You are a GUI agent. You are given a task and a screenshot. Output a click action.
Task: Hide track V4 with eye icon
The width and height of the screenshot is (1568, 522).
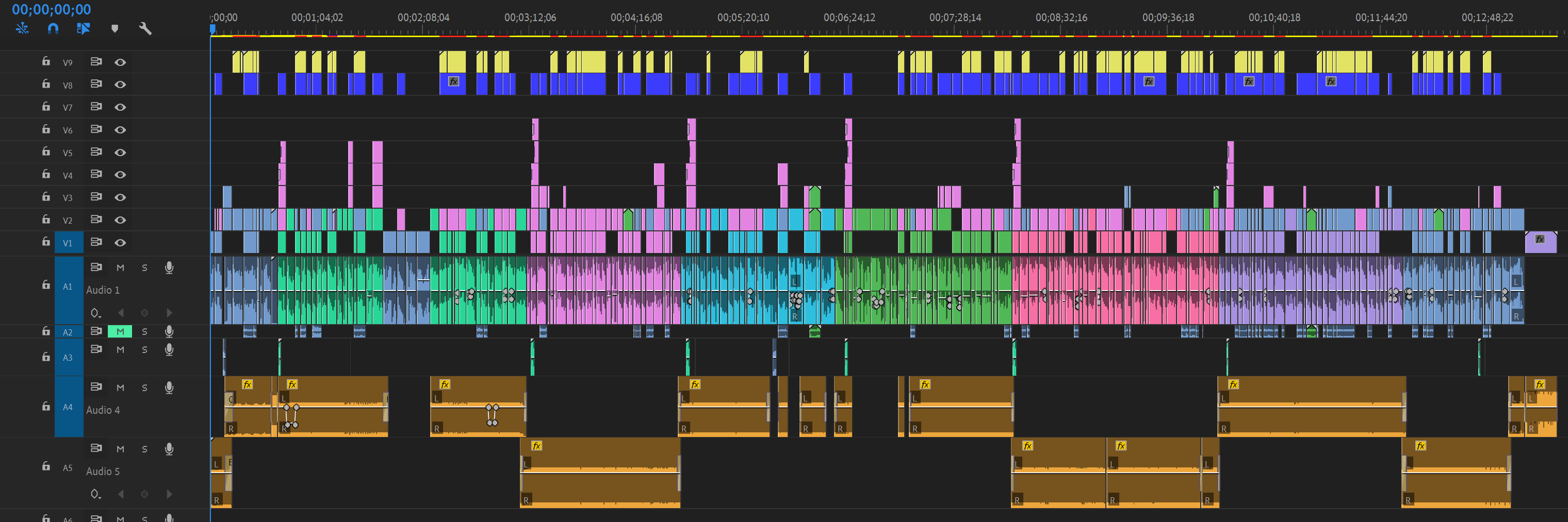pos(121,175)
